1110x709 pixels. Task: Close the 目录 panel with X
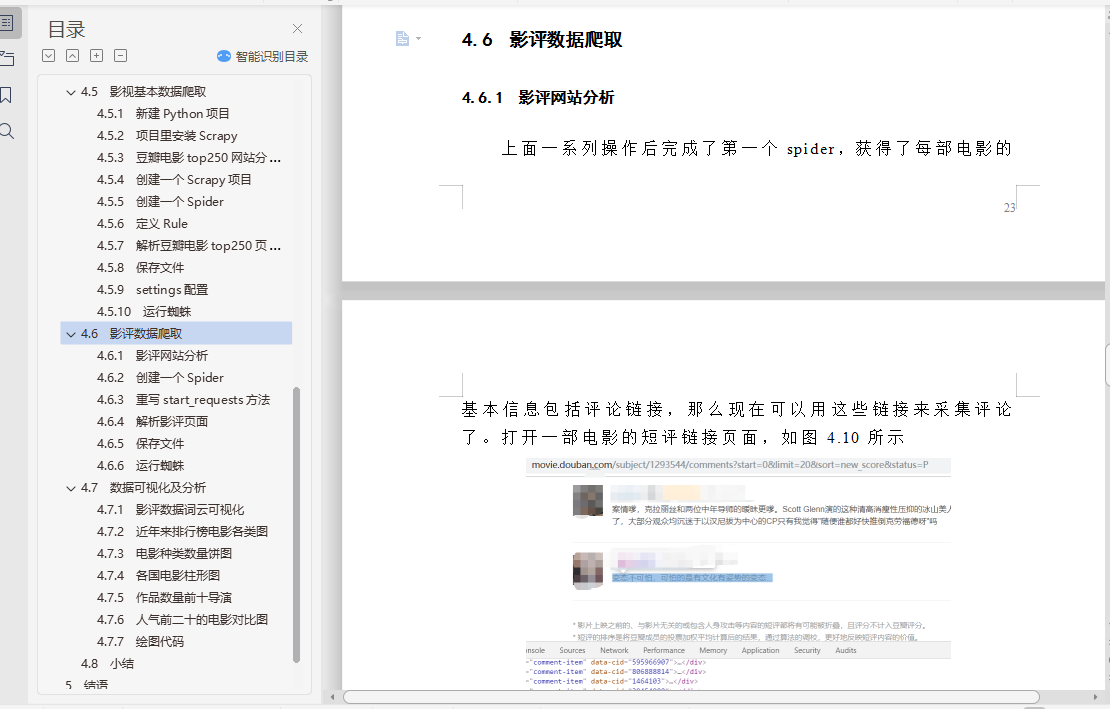pos(297,28)
